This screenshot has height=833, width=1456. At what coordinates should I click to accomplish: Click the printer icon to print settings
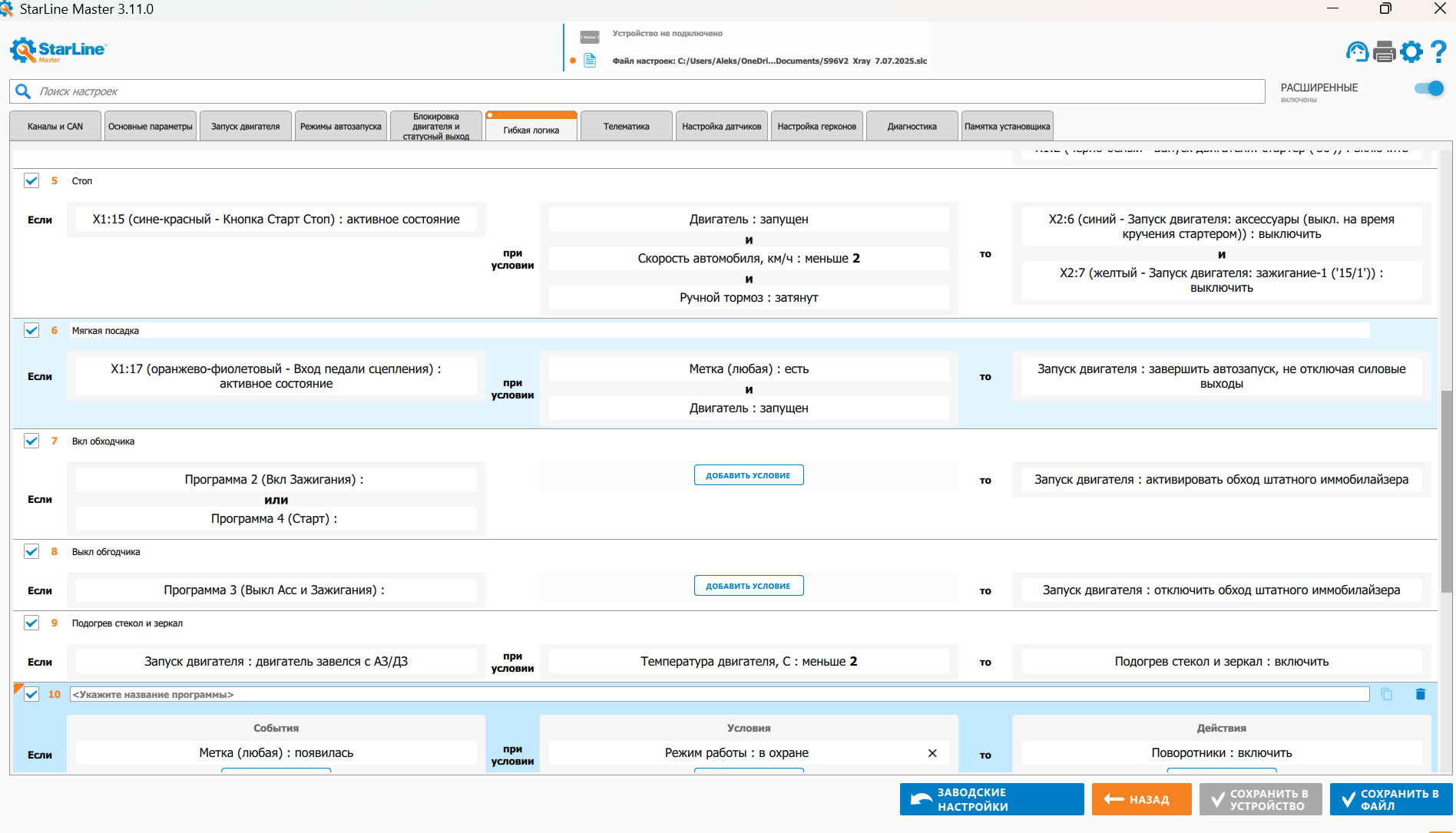(1384, 51)
